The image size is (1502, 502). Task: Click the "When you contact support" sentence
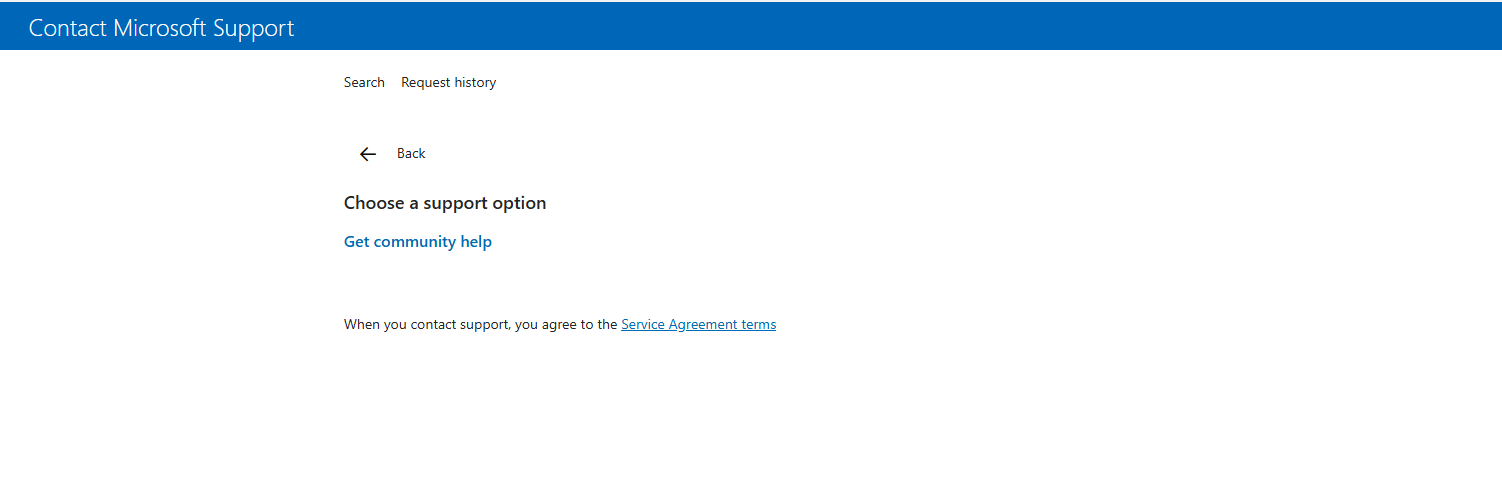[x=480, y=324]
